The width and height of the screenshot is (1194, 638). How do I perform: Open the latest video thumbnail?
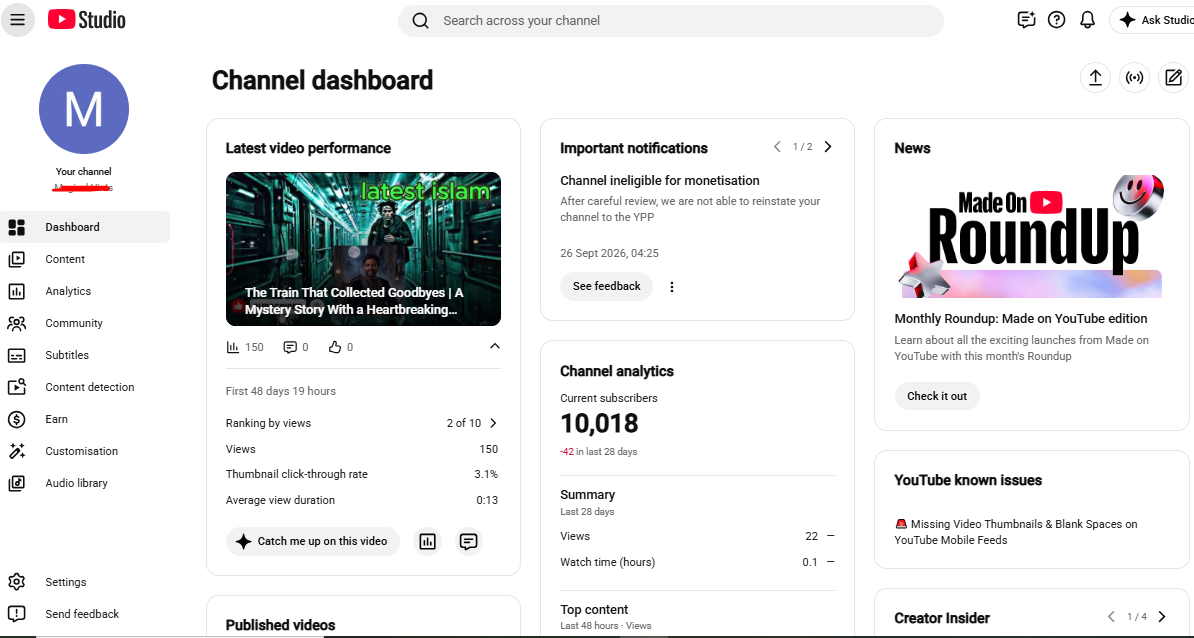click(x=363, y=249)
